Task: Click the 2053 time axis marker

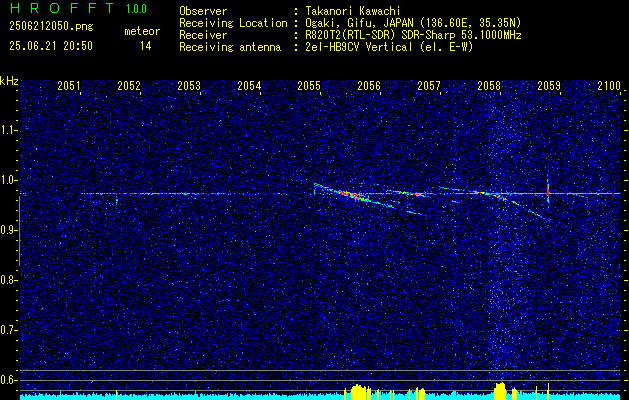Action: (189, 85)
